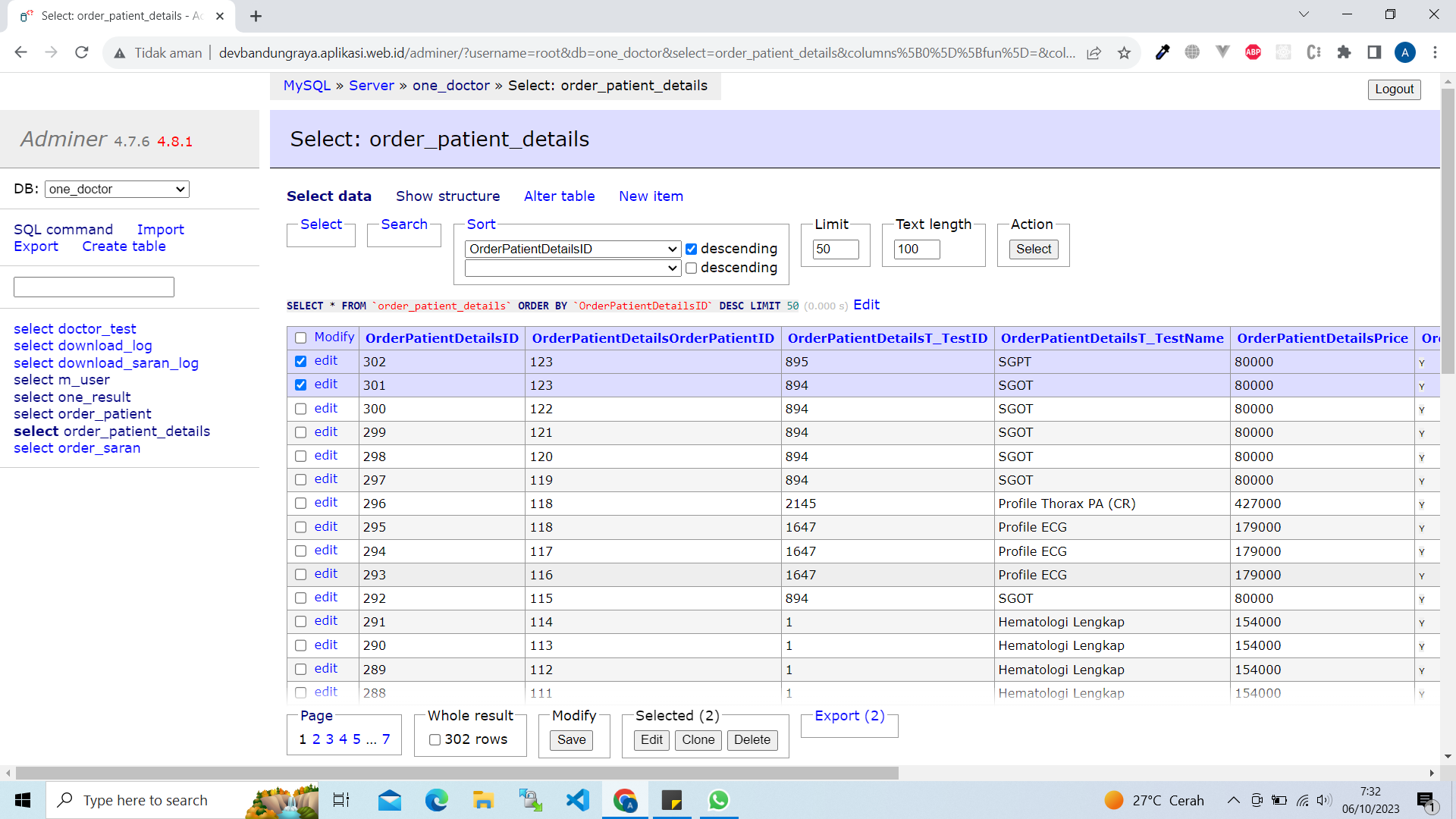Tick the checkbox for row 300
The width and height of the screenshot is (1456, 819).
click(301, 409)
